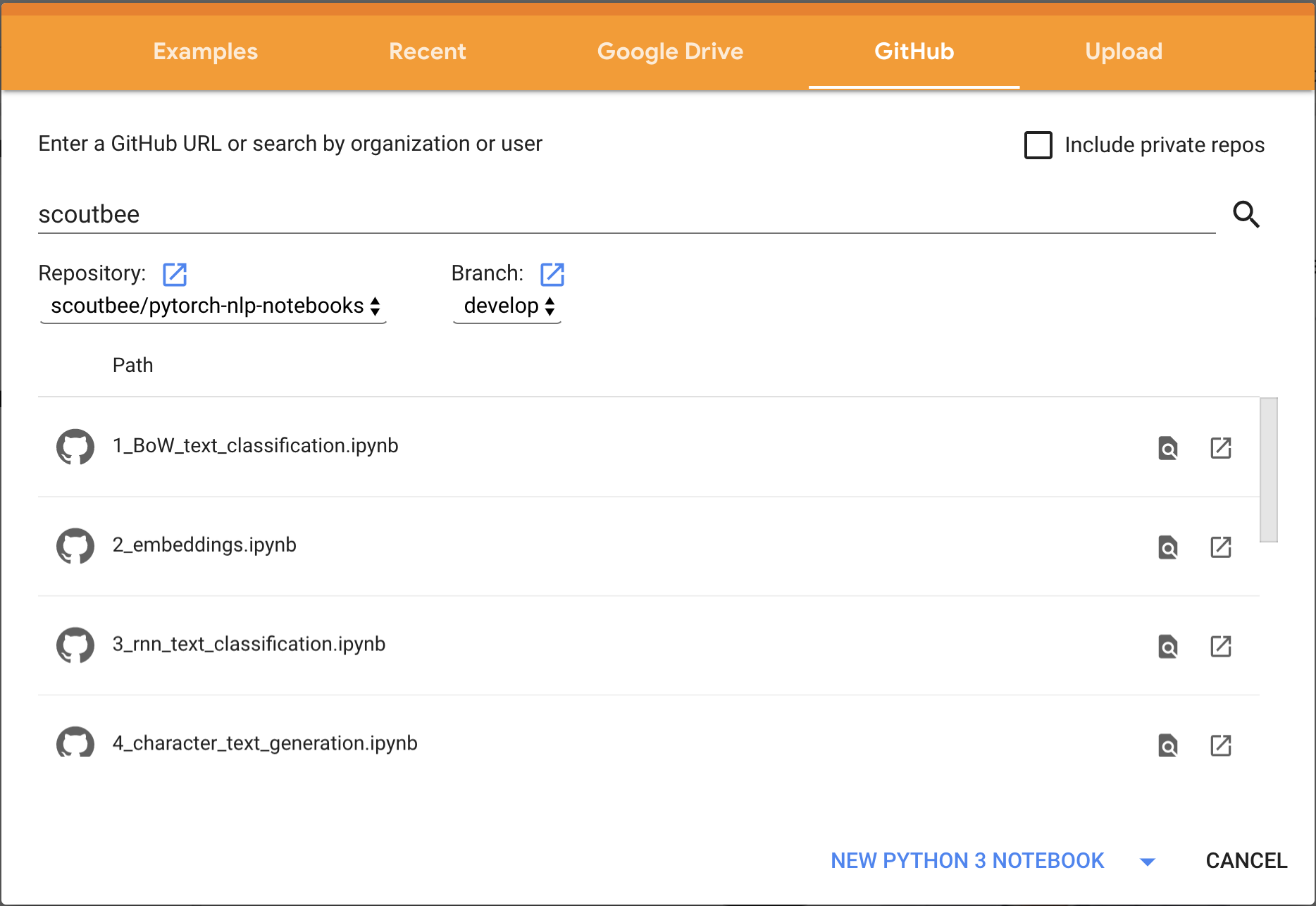Open branch link on GitHub icon
Viewport: 1316px width, 906px height.
point(552,274)
